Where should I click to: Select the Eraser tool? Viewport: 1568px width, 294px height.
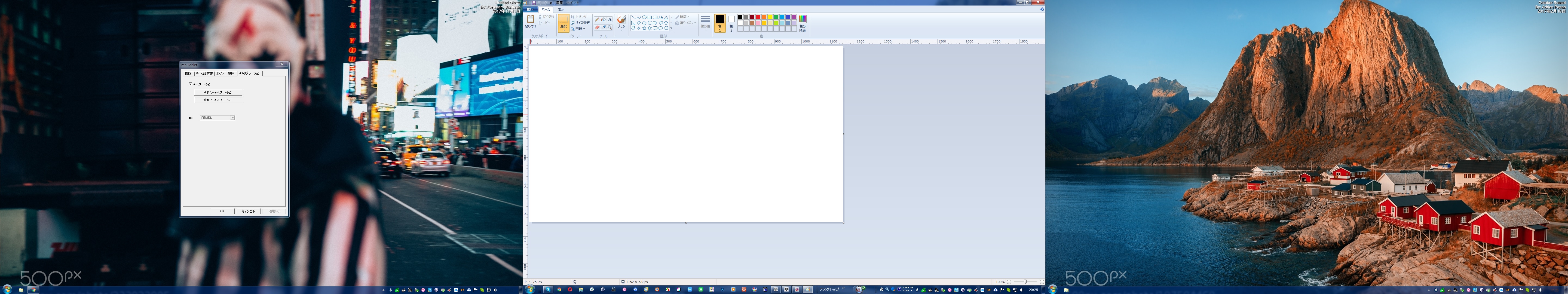click(597, 27)
